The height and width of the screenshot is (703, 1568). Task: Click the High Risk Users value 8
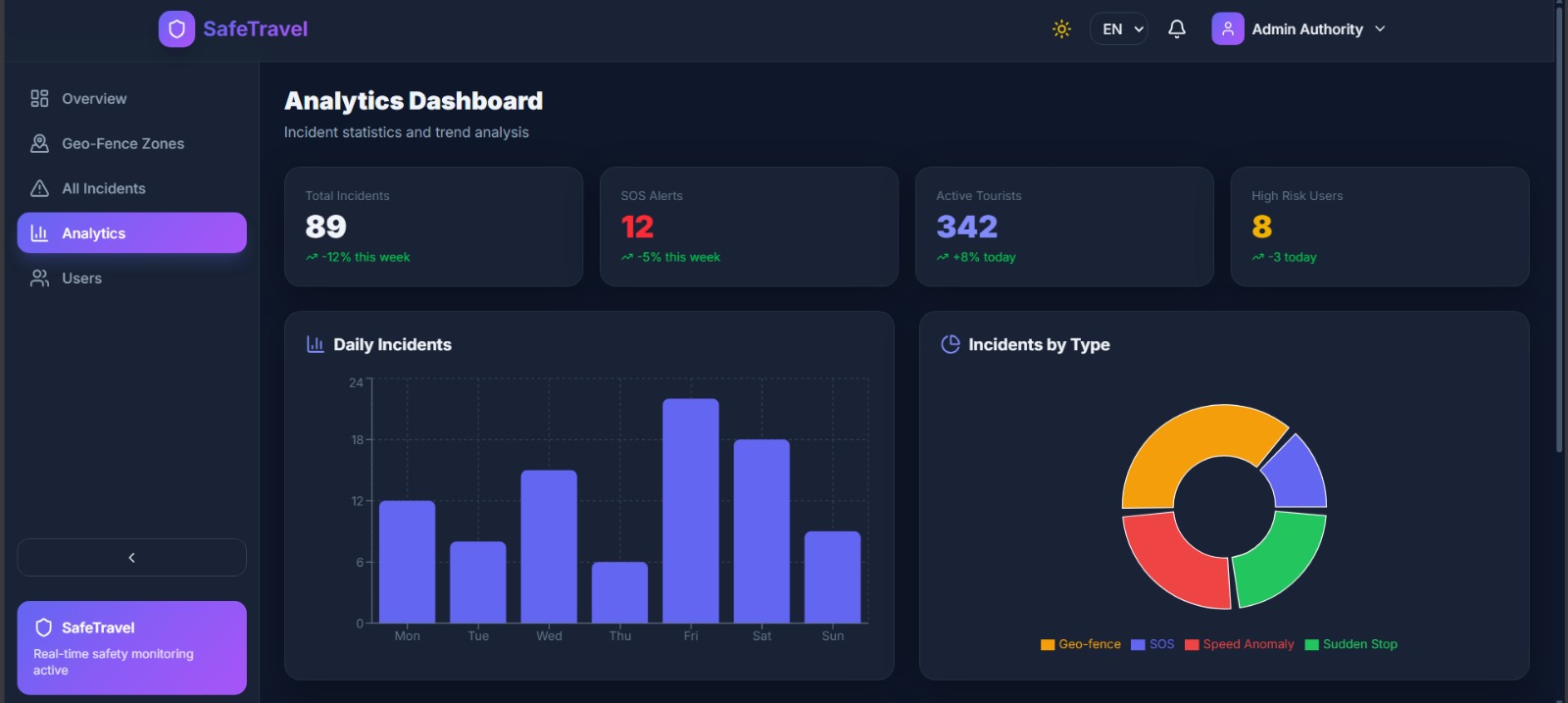[x=1261, y=226]
